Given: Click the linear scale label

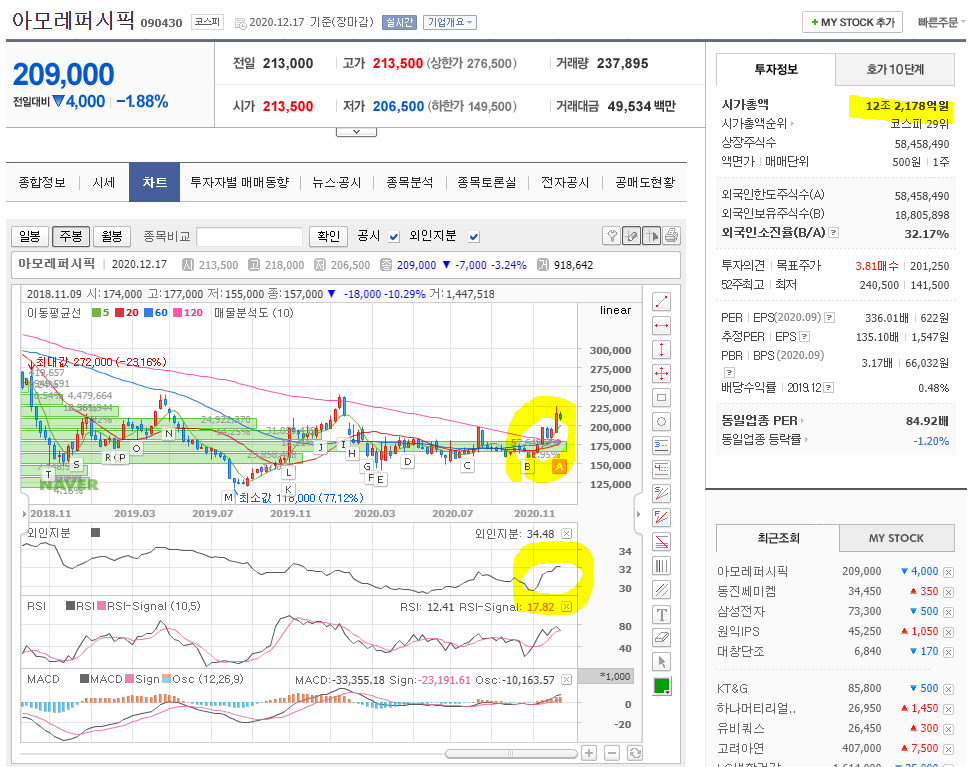Looking at the screenshot, I should point(615,310).
